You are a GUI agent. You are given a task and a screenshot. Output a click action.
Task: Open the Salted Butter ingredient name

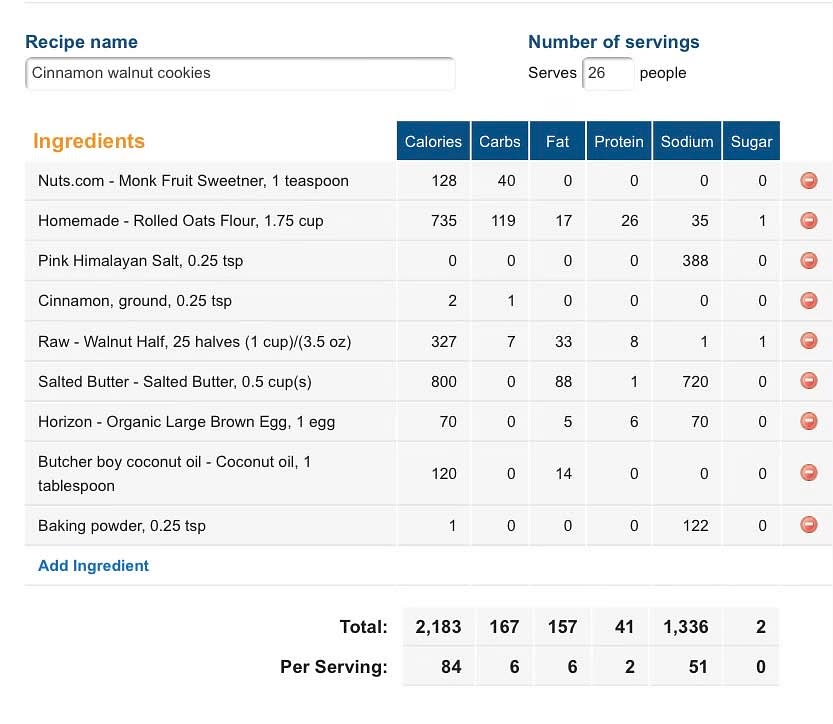[175, 381]
